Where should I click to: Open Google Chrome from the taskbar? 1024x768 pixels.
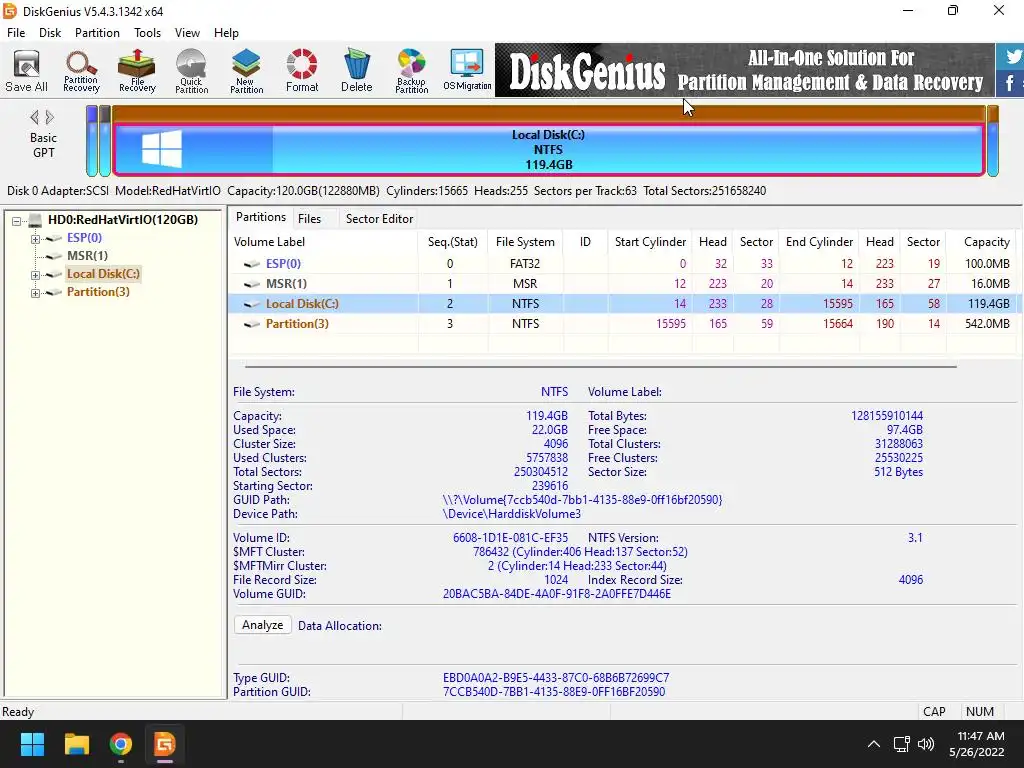click(x=121, y=744)
